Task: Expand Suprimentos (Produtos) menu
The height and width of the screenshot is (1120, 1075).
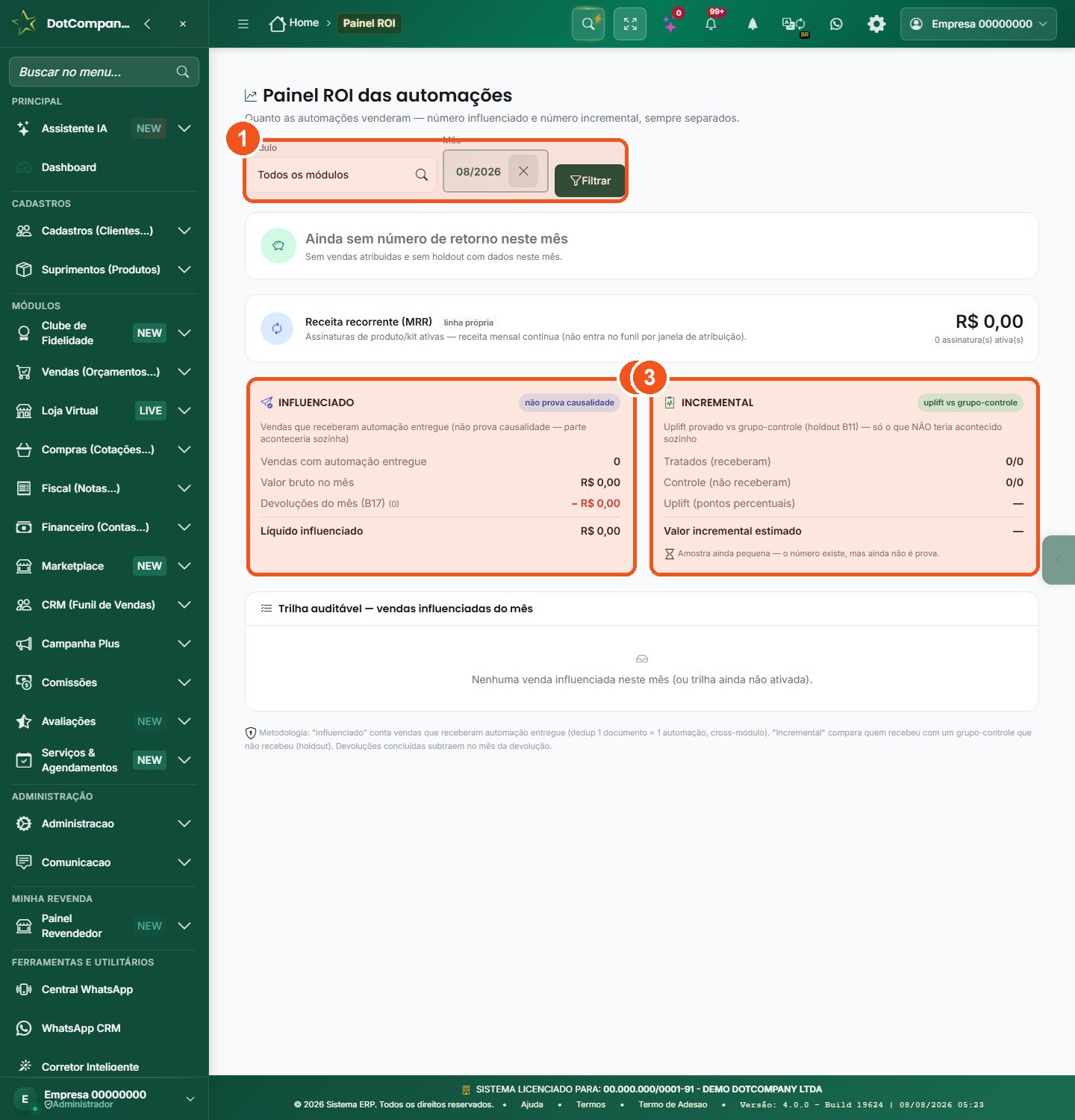Action: [104, 270]
